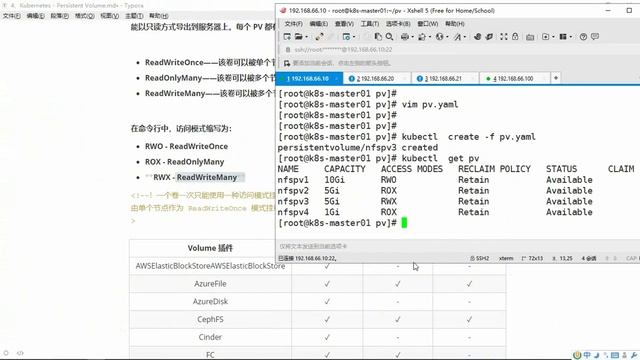Click the 72x13 size entry in status bar
The image size is (640, 360).
pos(533,258)
